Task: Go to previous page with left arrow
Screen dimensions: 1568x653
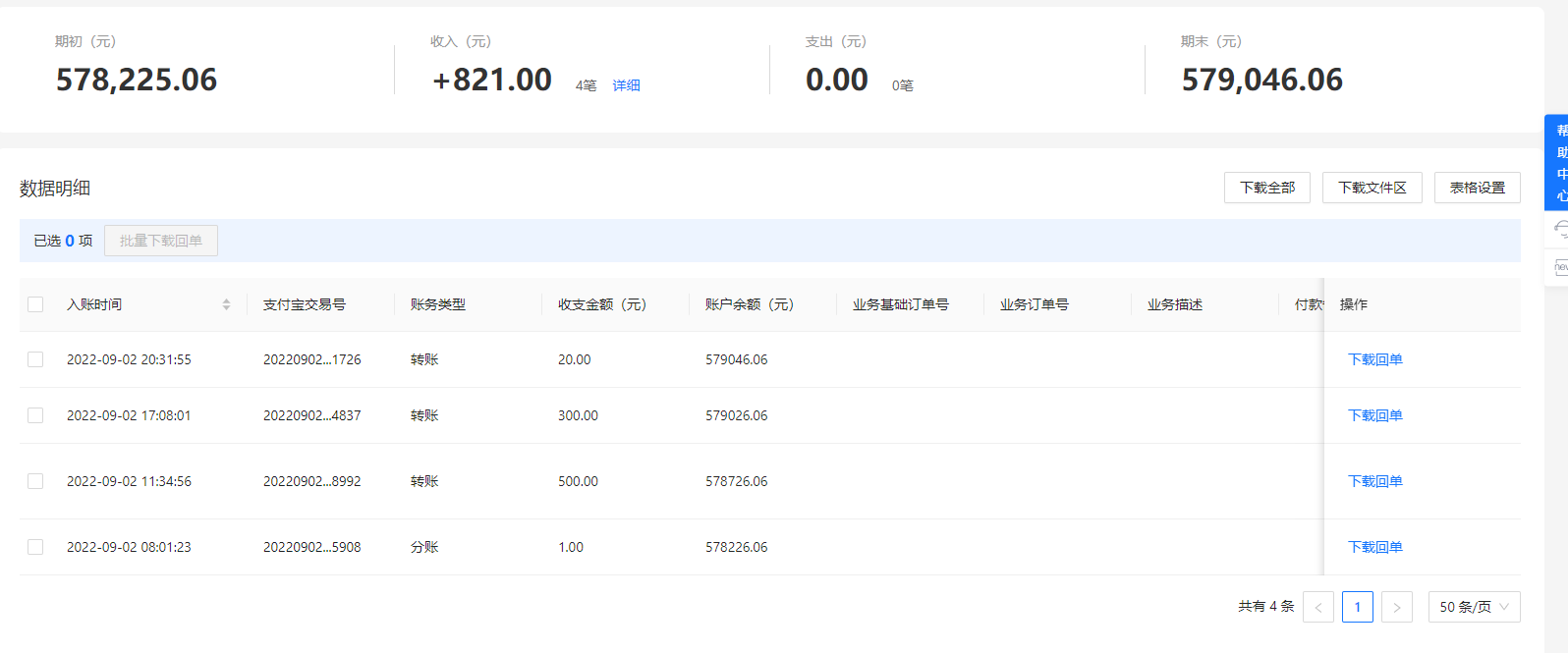Action: (x=1318, y=607)
